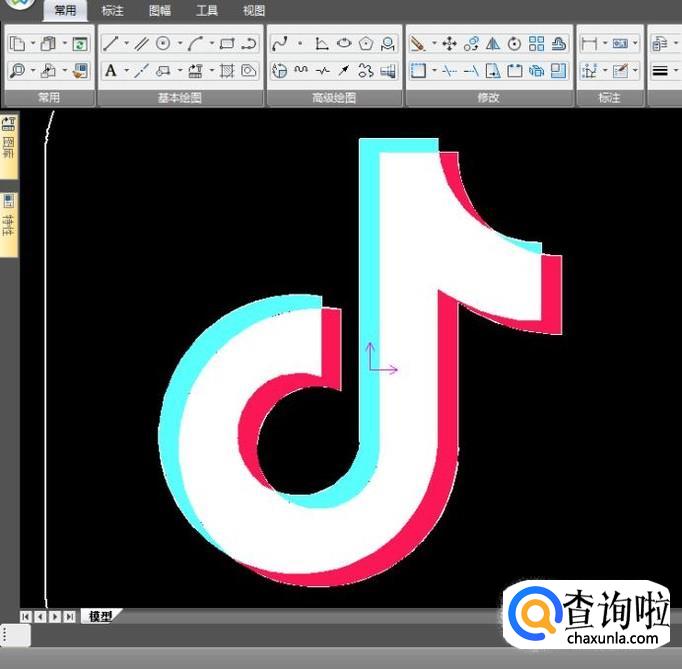Select the Spline curve tool
Screen dimensions: 682x669
click(x=280, y=44)
